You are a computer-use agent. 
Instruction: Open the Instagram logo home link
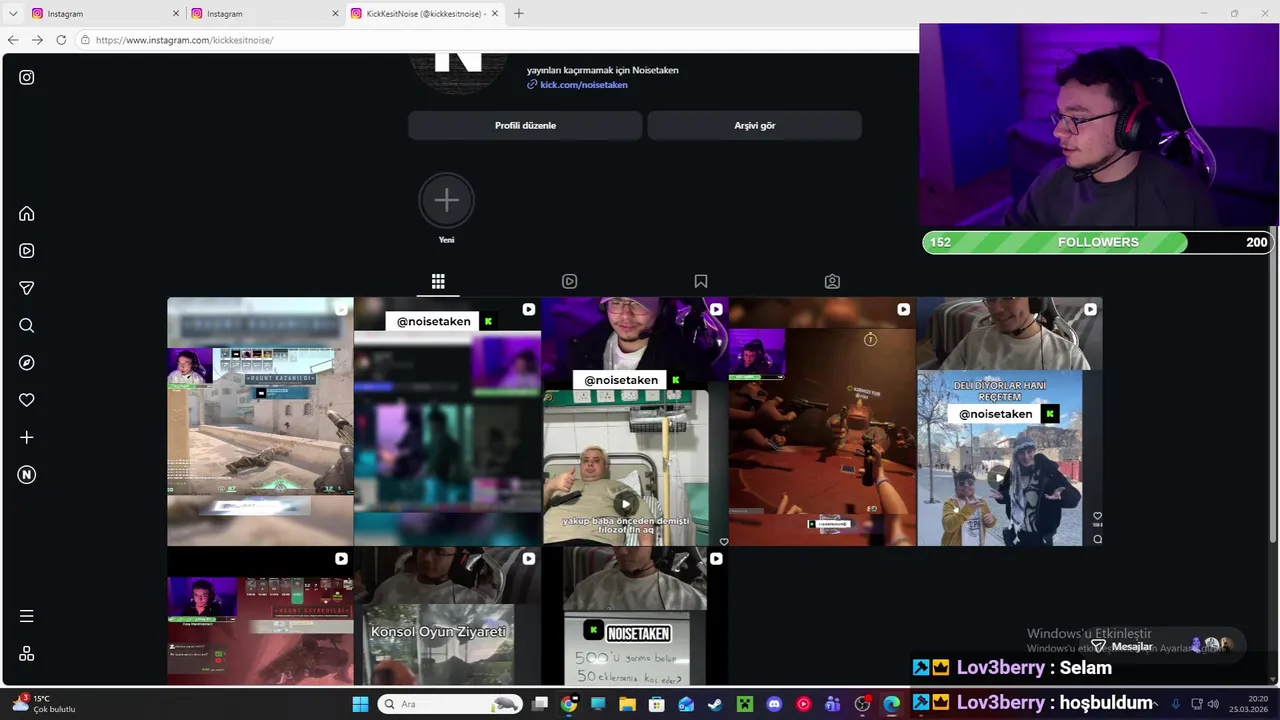pos(27,77)
